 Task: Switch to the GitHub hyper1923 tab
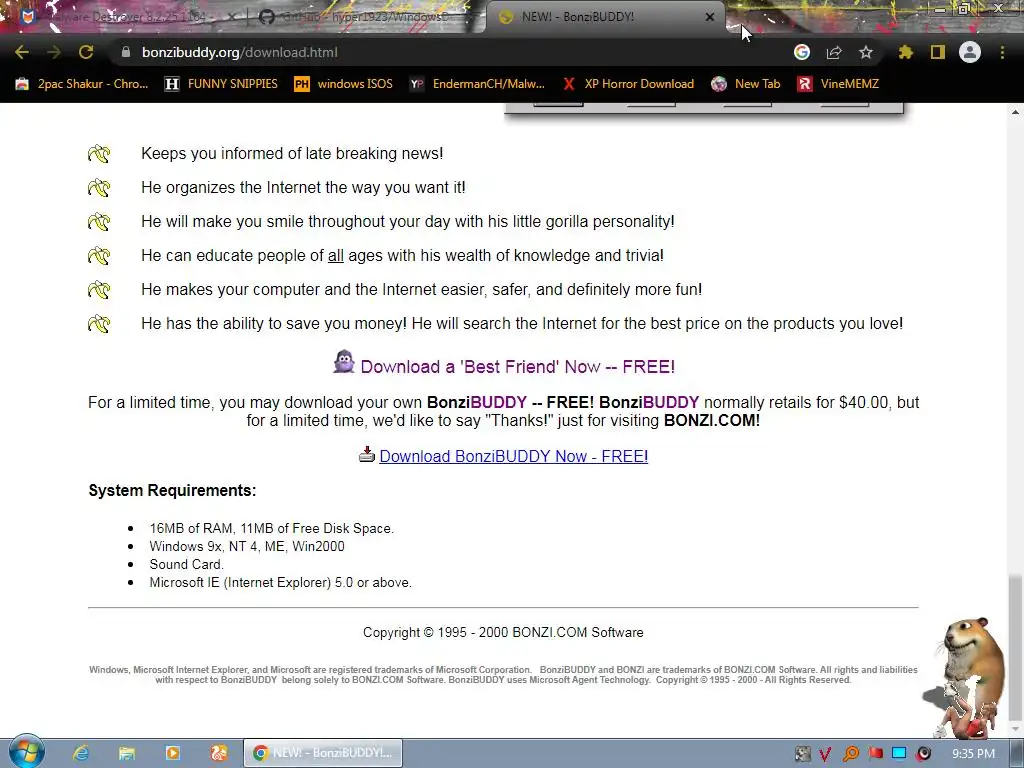click(x=366, y=17)
